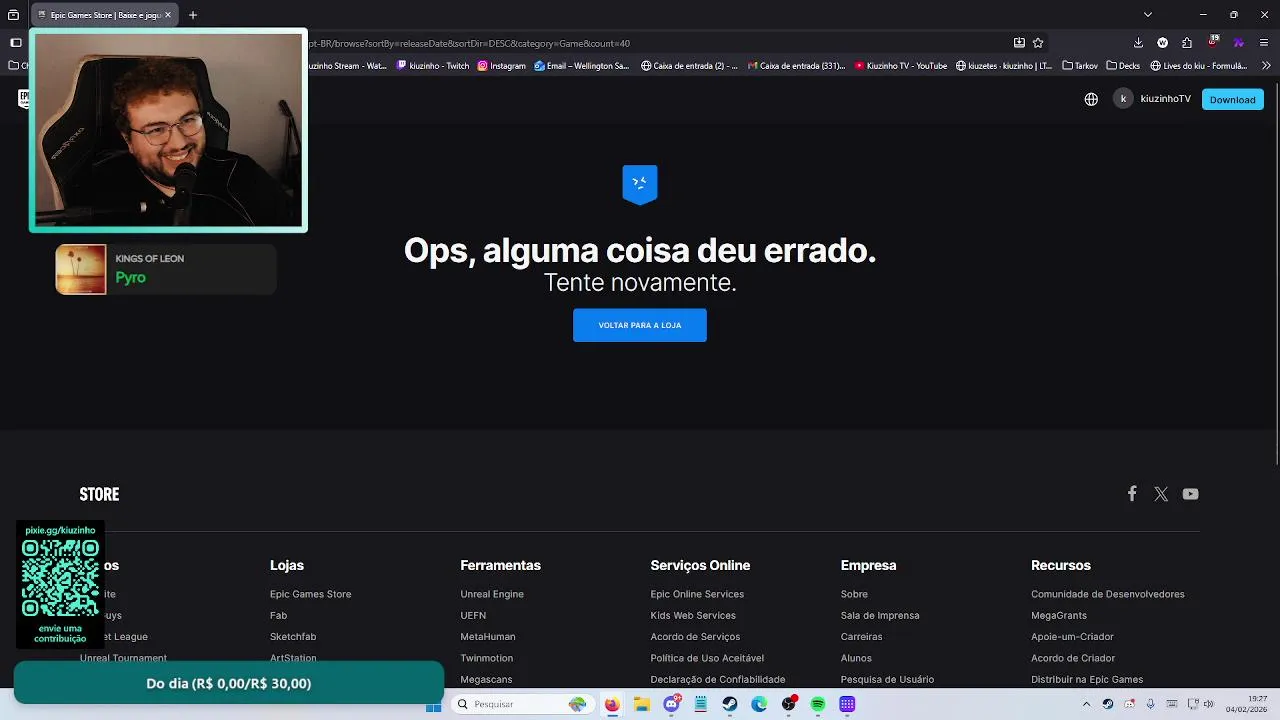Bookmark this page with star icon
Viewport: 1280px width, 720px height.
(x=1038, y=43)
